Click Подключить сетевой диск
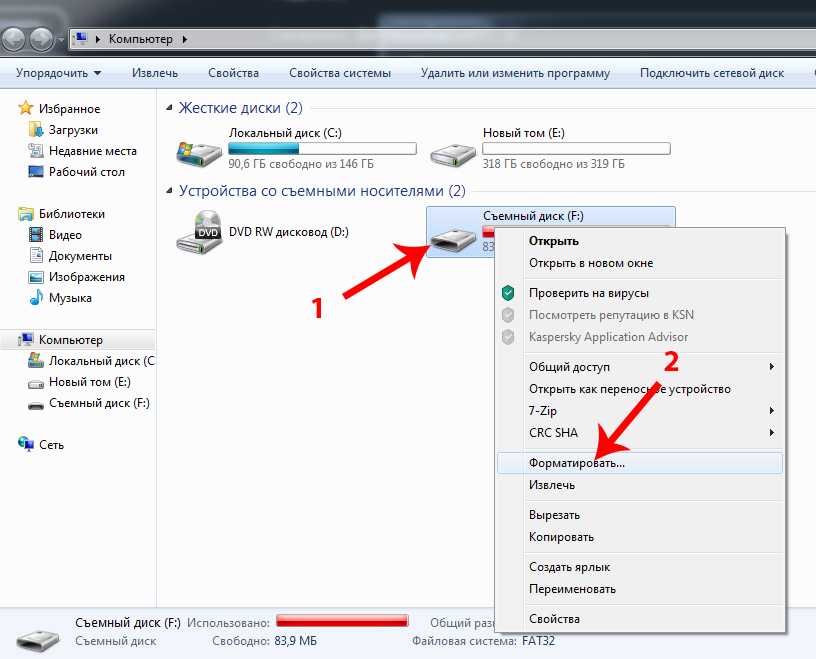The height and width of the screenshot is (659, 816). (712, 73)
